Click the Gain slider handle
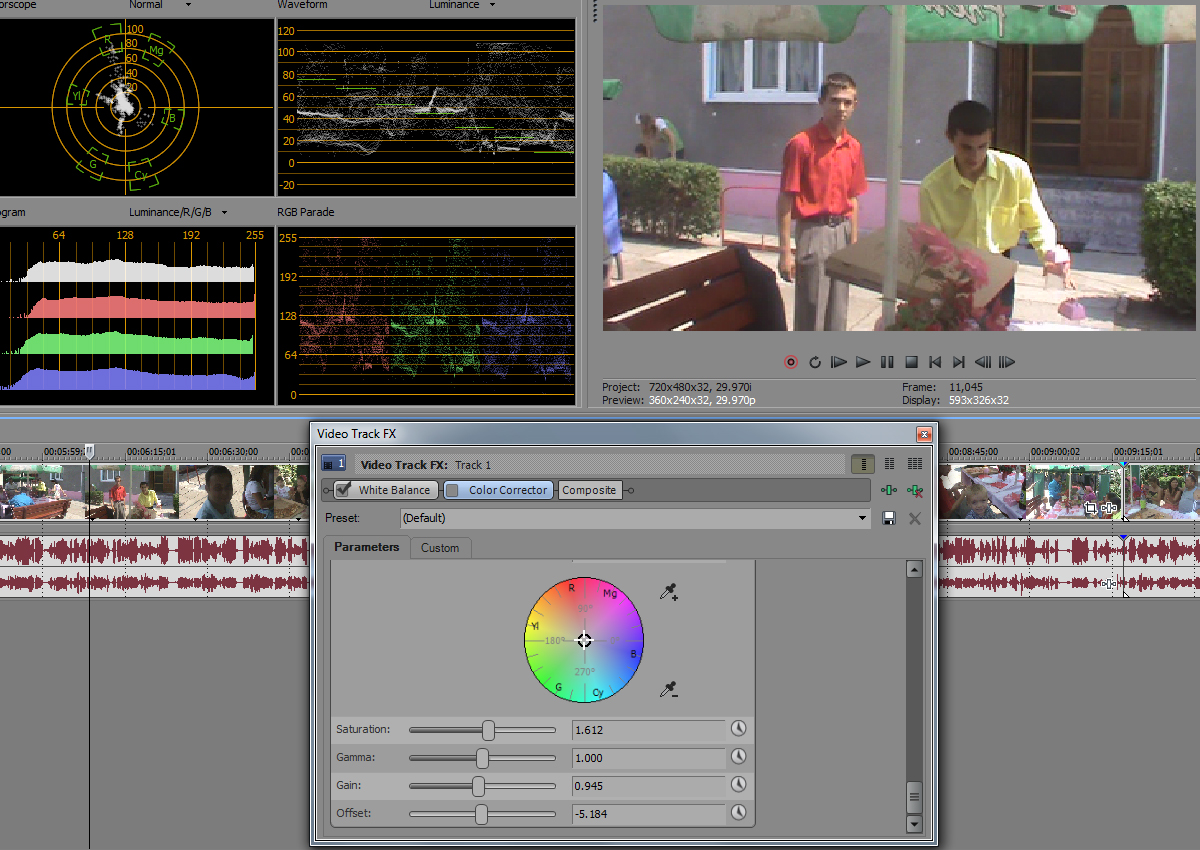 pos(478,786)
